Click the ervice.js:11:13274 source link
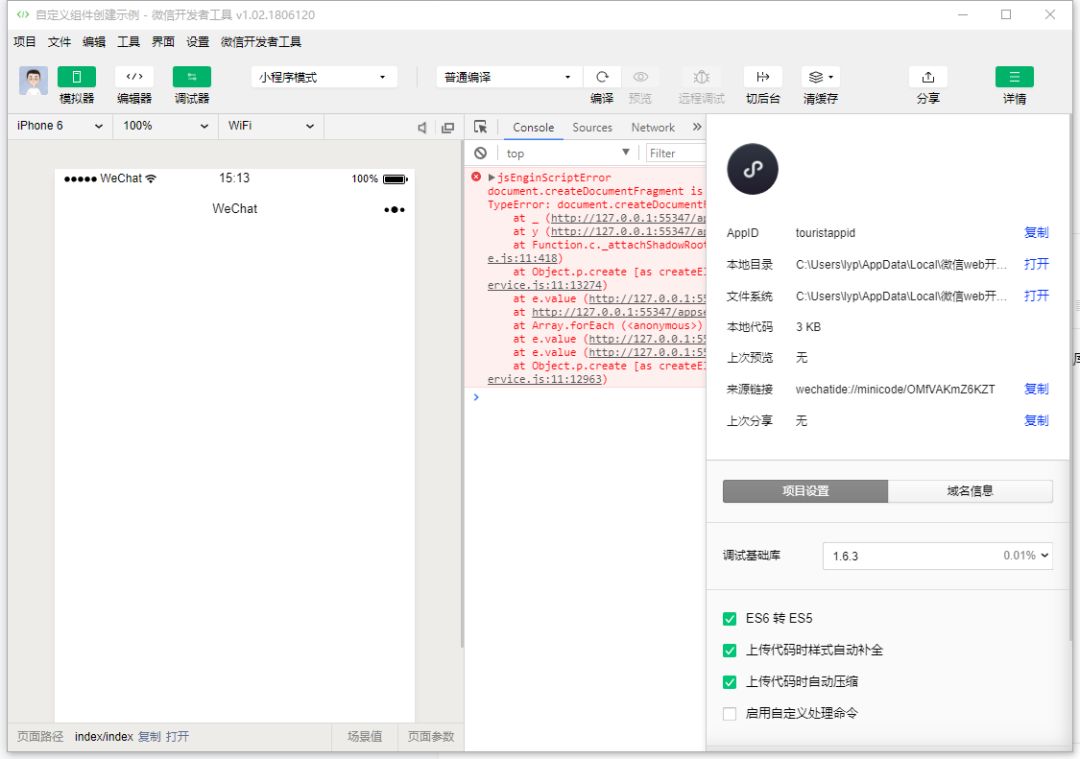This screenshot has height=759, width=1080. (546, 285)
